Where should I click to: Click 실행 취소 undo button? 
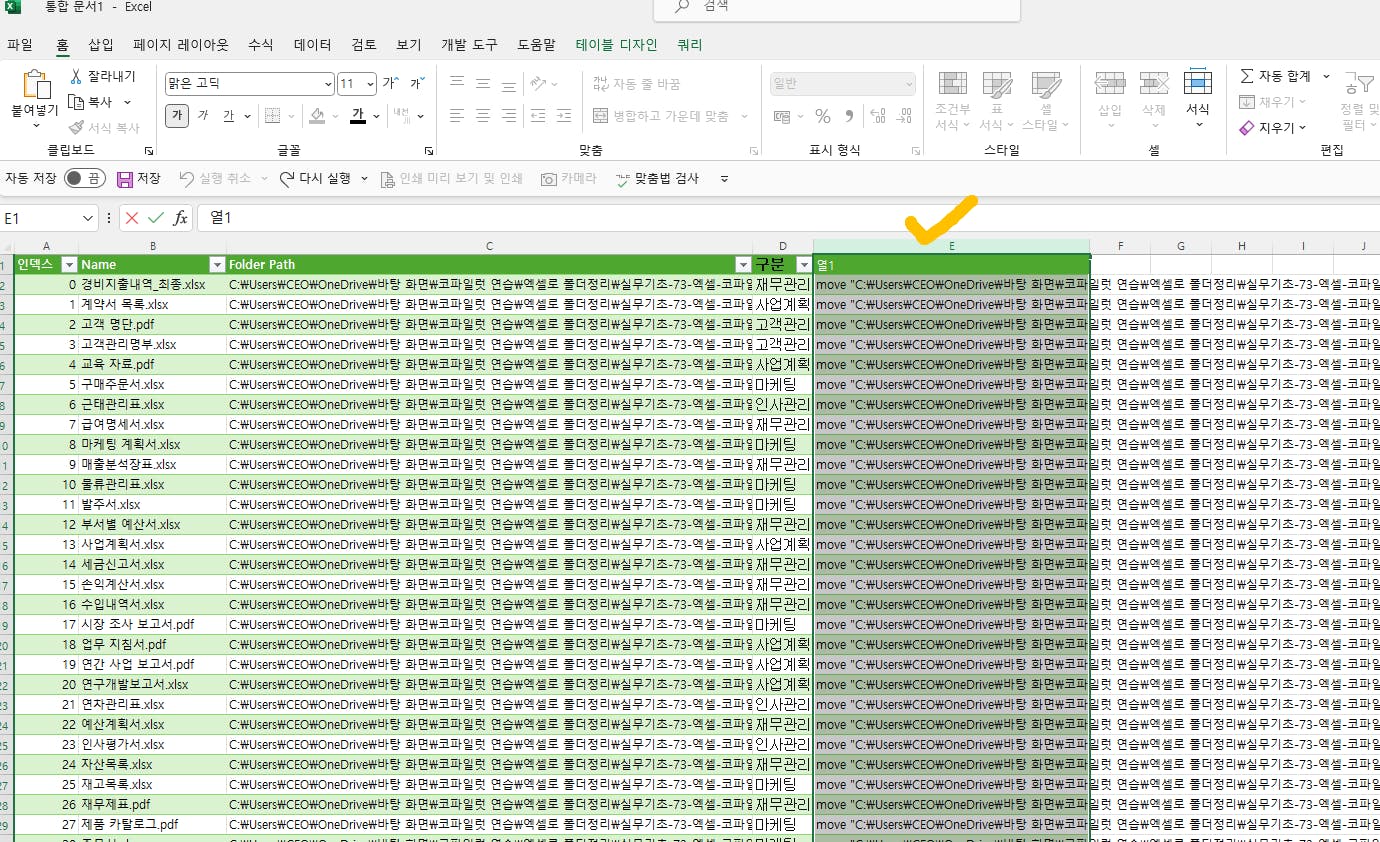click(x=216, y=179)
